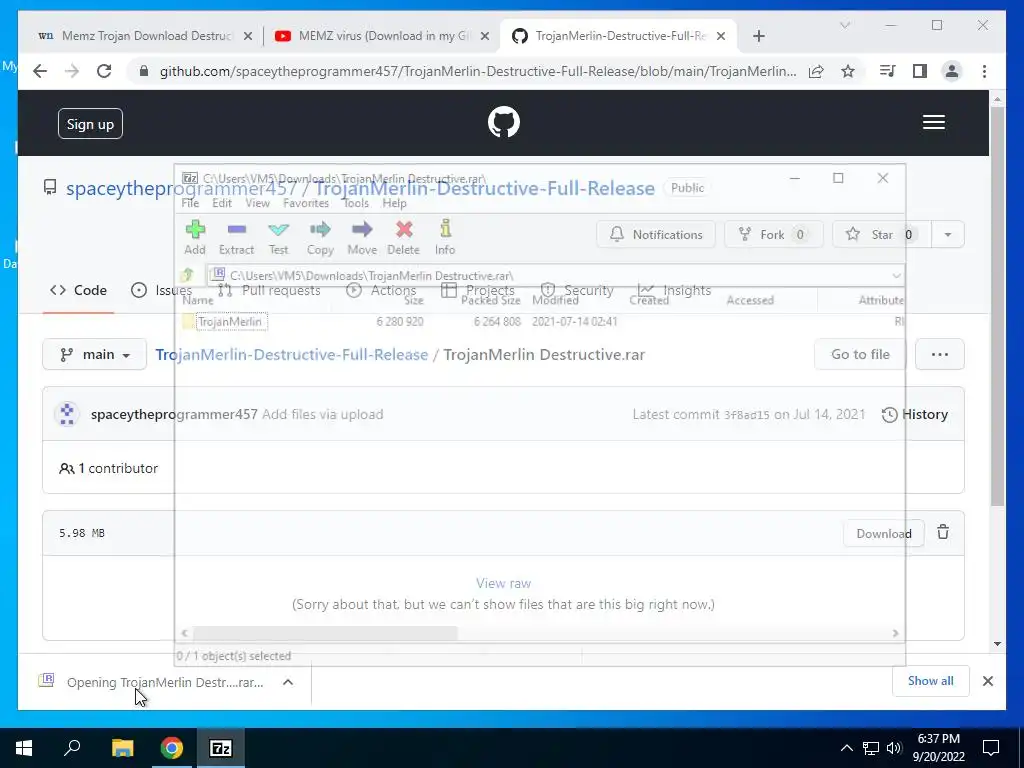Click the View raw link
1024x768 pixels.
(504, 583)
